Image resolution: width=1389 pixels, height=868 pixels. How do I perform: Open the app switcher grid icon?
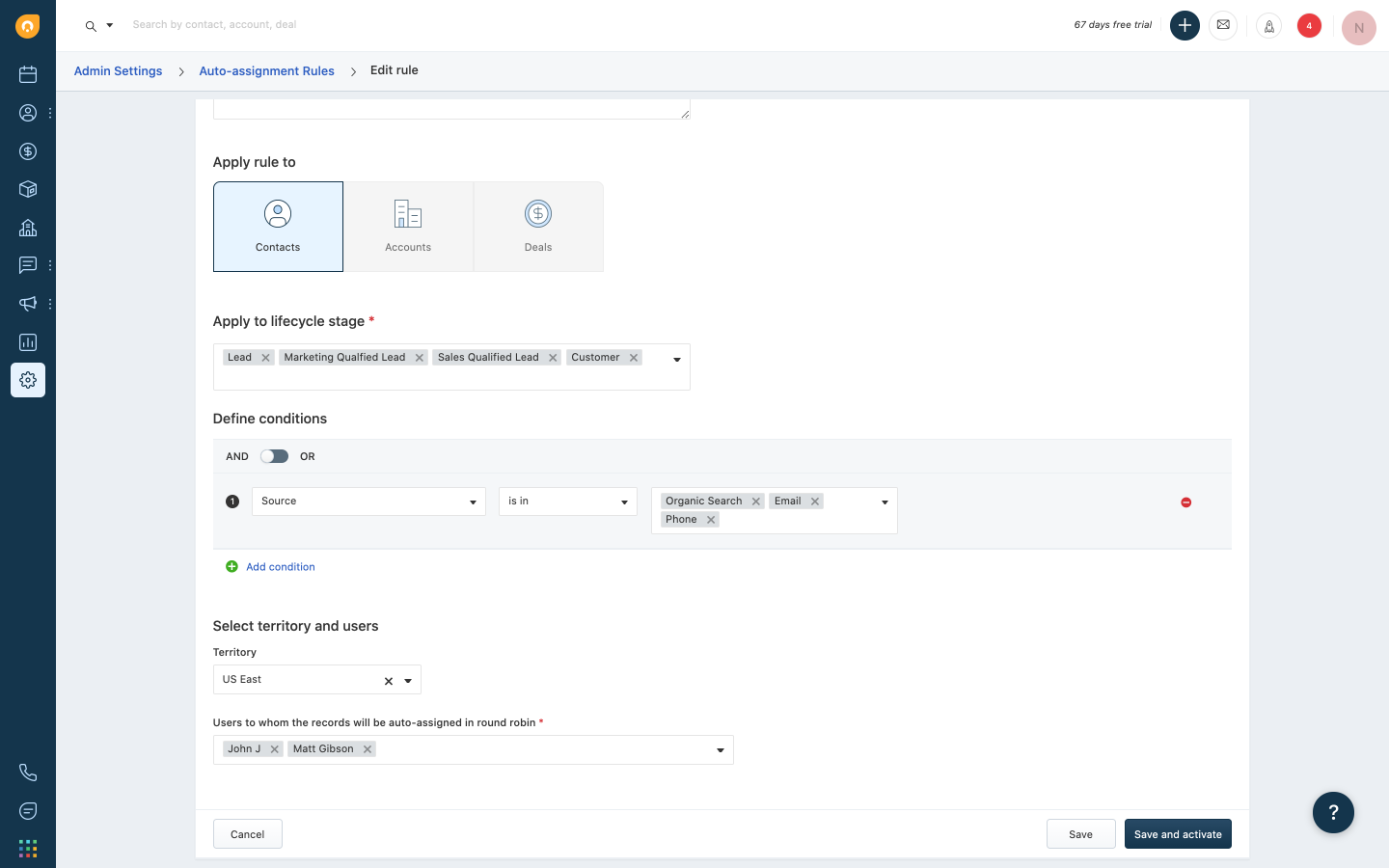(x=28, y=849)
